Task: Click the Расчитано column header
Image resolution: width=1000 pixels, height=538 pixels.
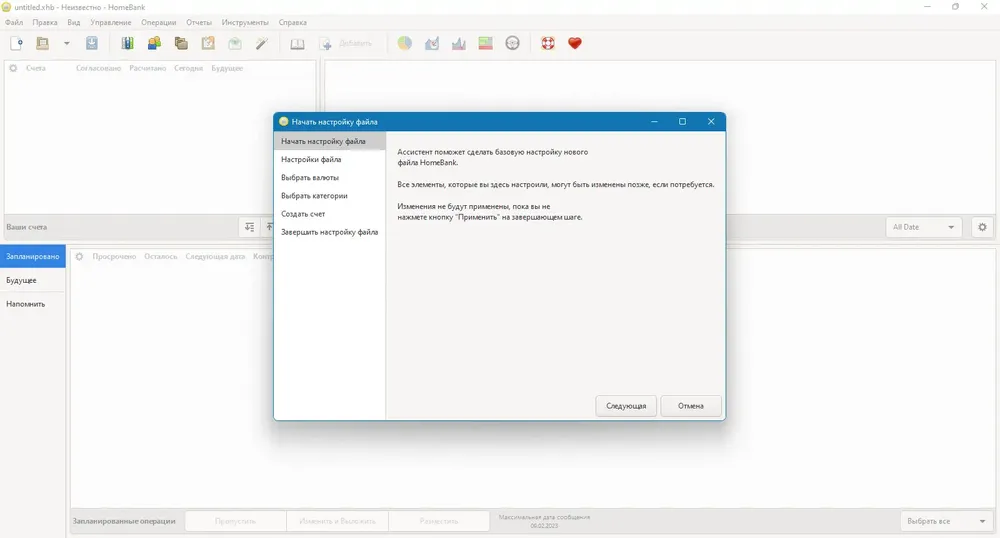Action: tap(147, 68)
